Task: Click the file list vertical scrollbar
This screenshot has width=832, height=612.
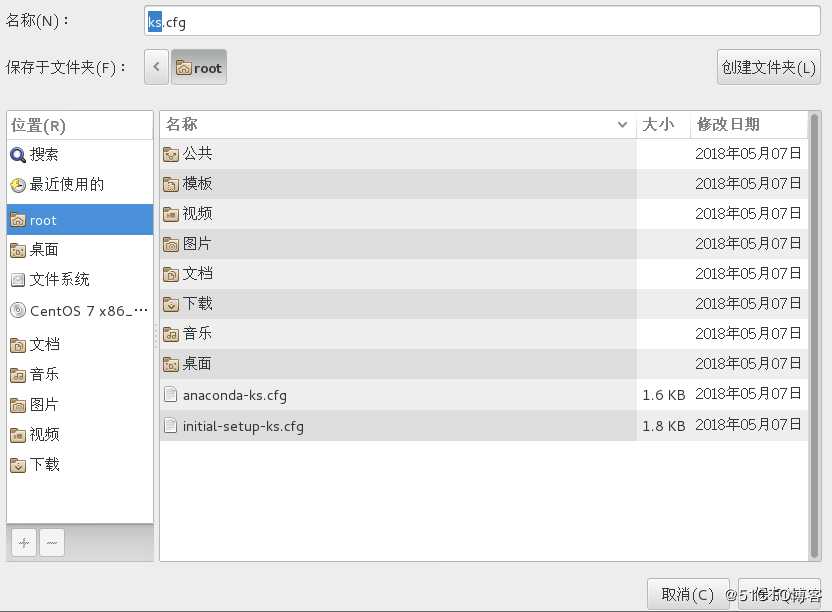Action: 814,335
